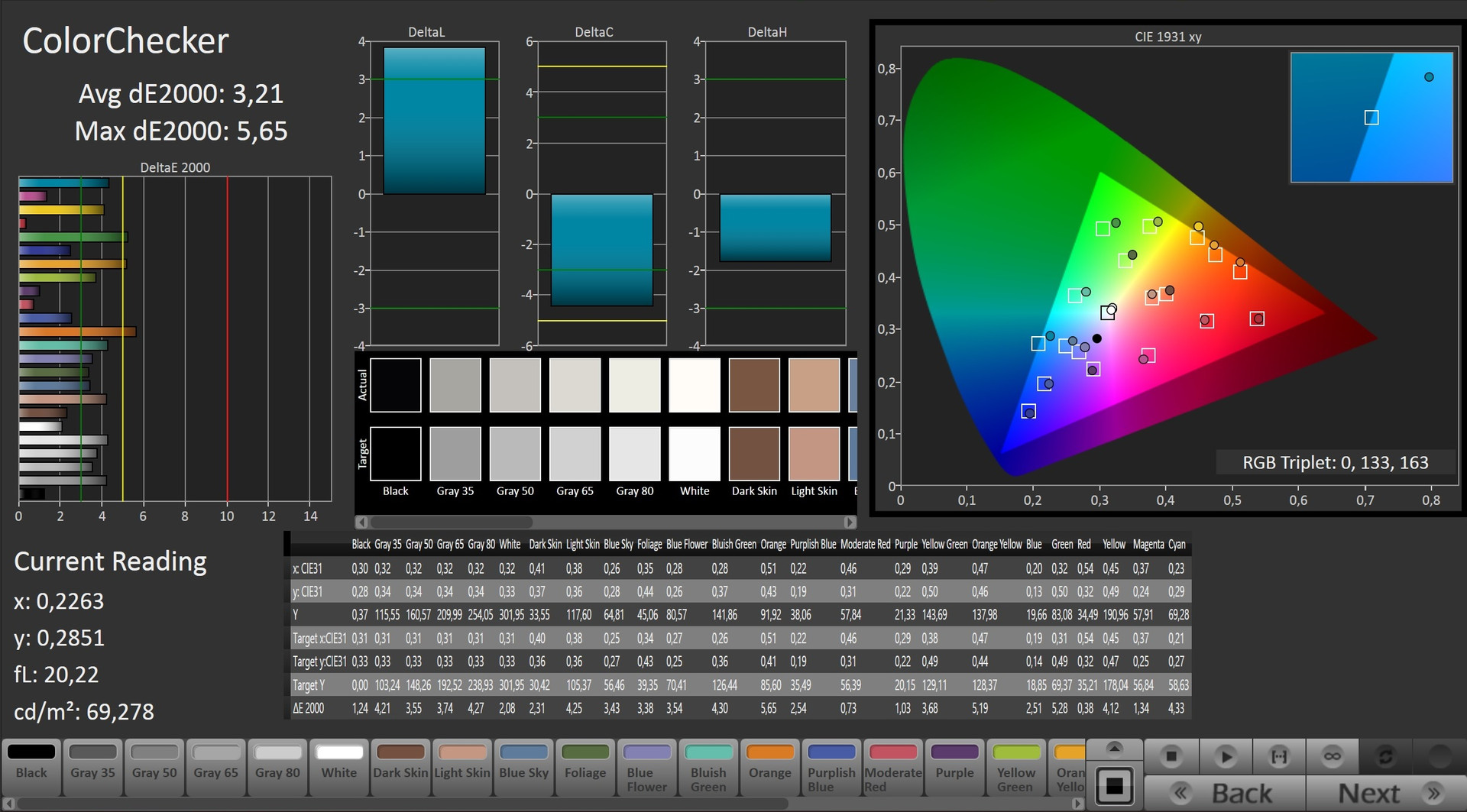
Task: Click the Target Light Skin swatch
Action: tap(814, 454)
